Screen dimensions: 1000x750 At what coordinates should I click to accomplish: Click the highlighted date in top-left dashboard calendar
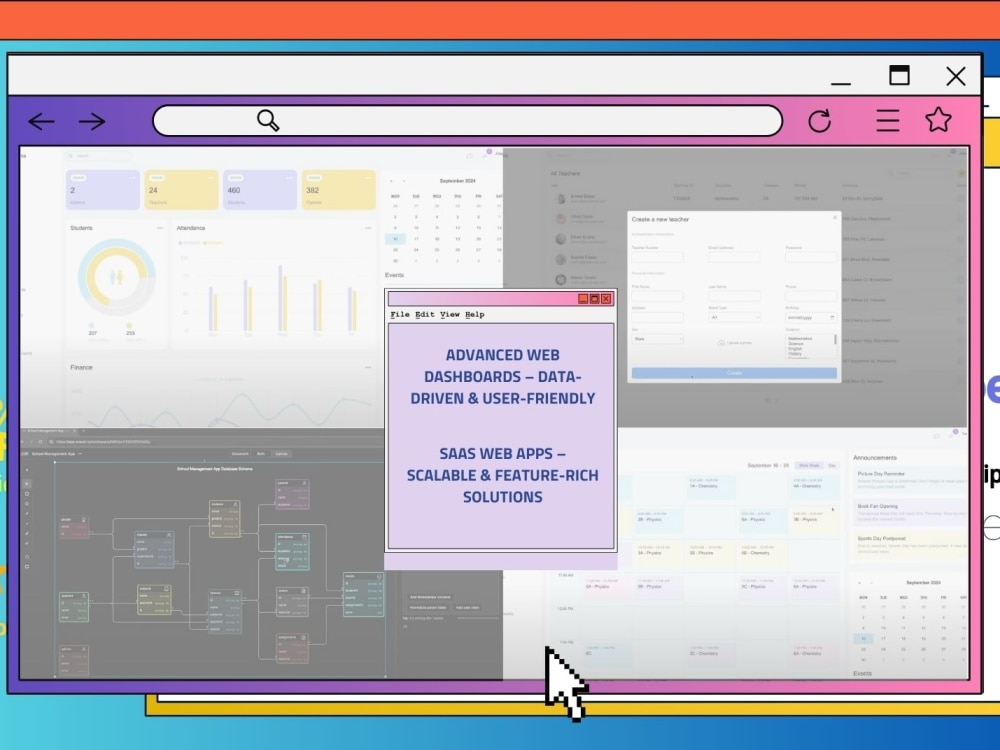click(x=395, y=239)
